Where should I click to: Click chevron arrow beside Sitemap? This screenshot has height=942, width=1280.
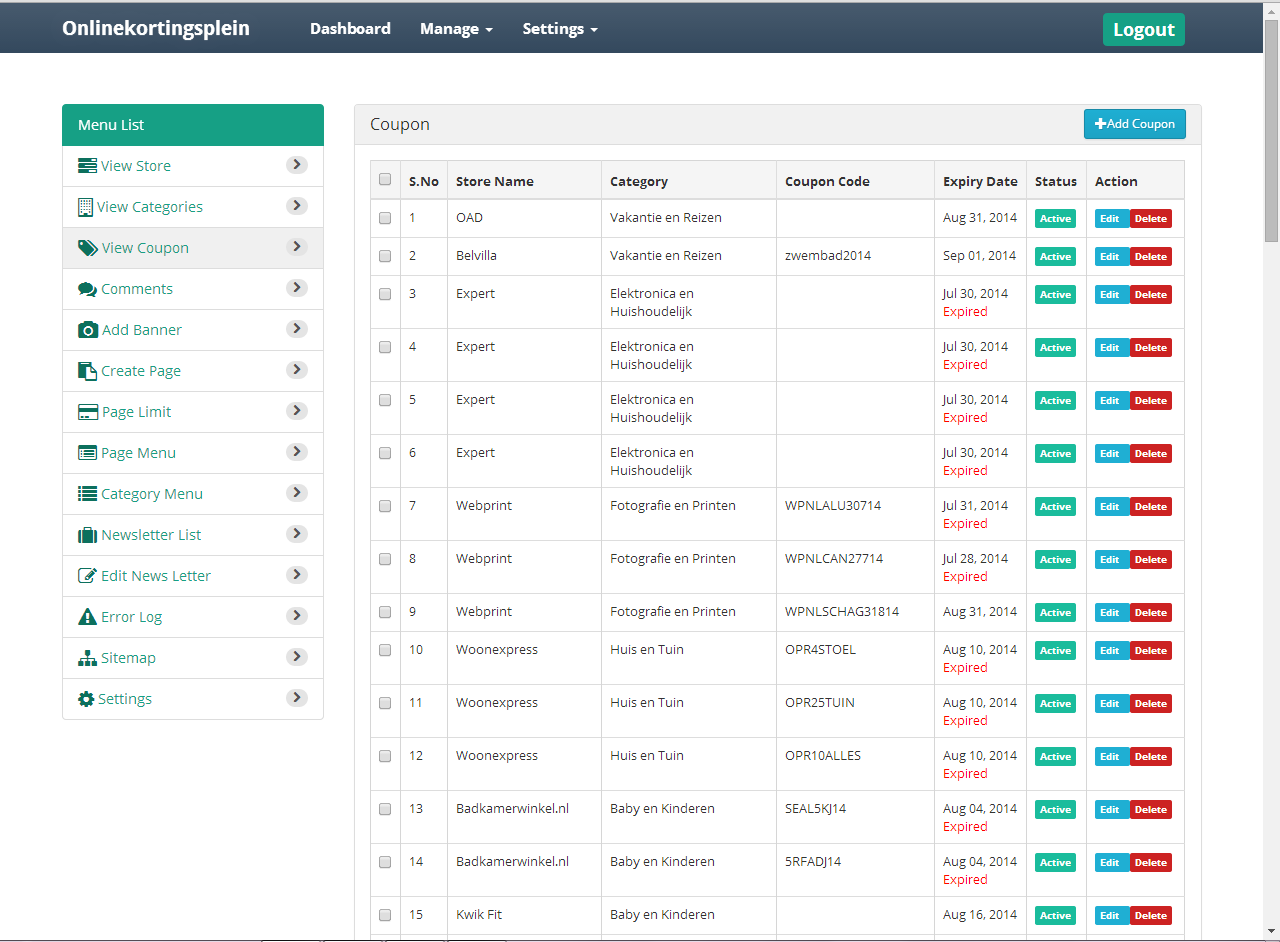297,657
